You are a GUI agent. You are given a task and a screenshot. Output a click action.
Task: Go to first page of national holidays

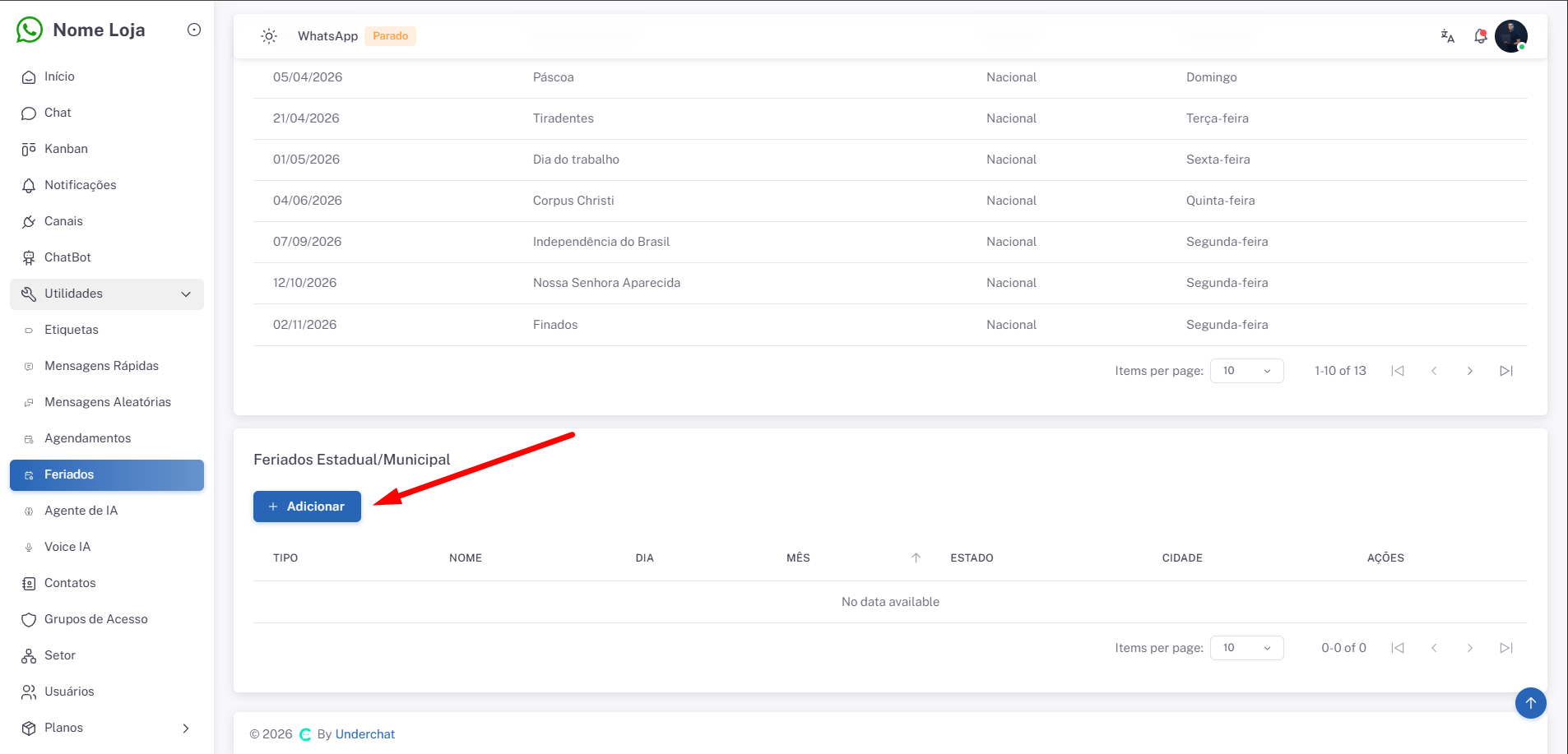pos(1398,371)
